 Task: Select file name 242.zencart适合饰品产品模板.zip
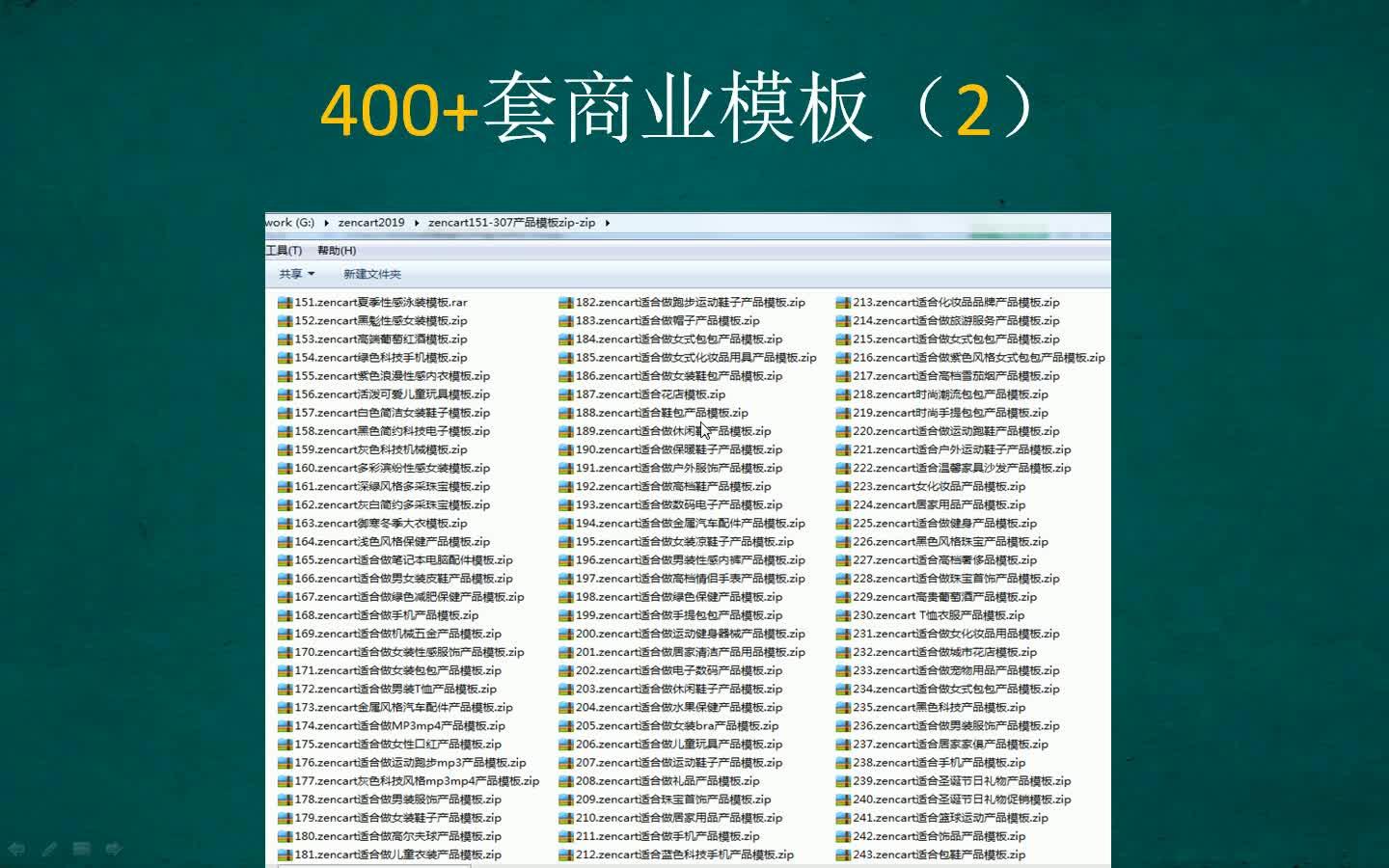939,836
